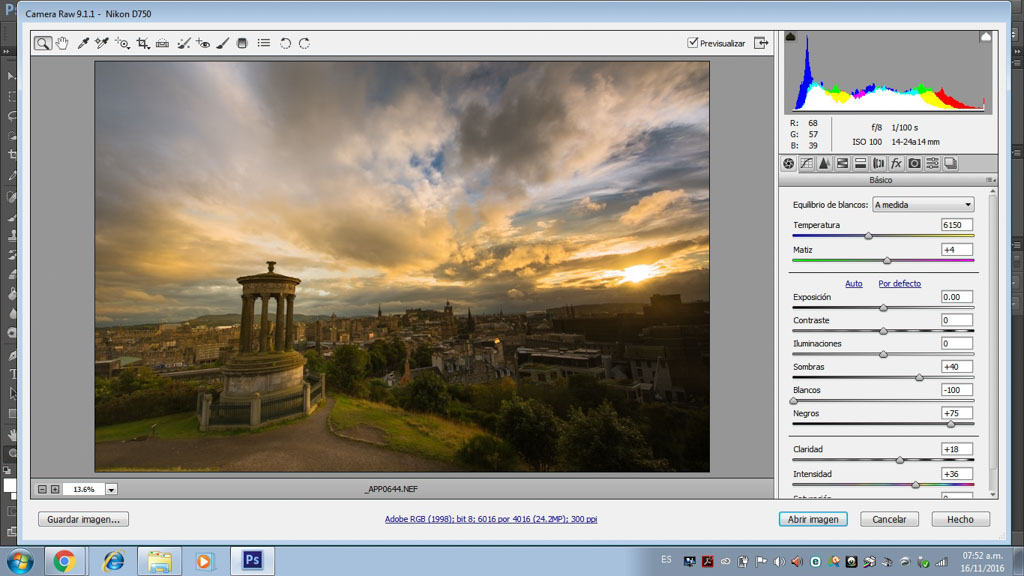
Task: Toggle highlight clipping warning in histogram
Action: 985,37
